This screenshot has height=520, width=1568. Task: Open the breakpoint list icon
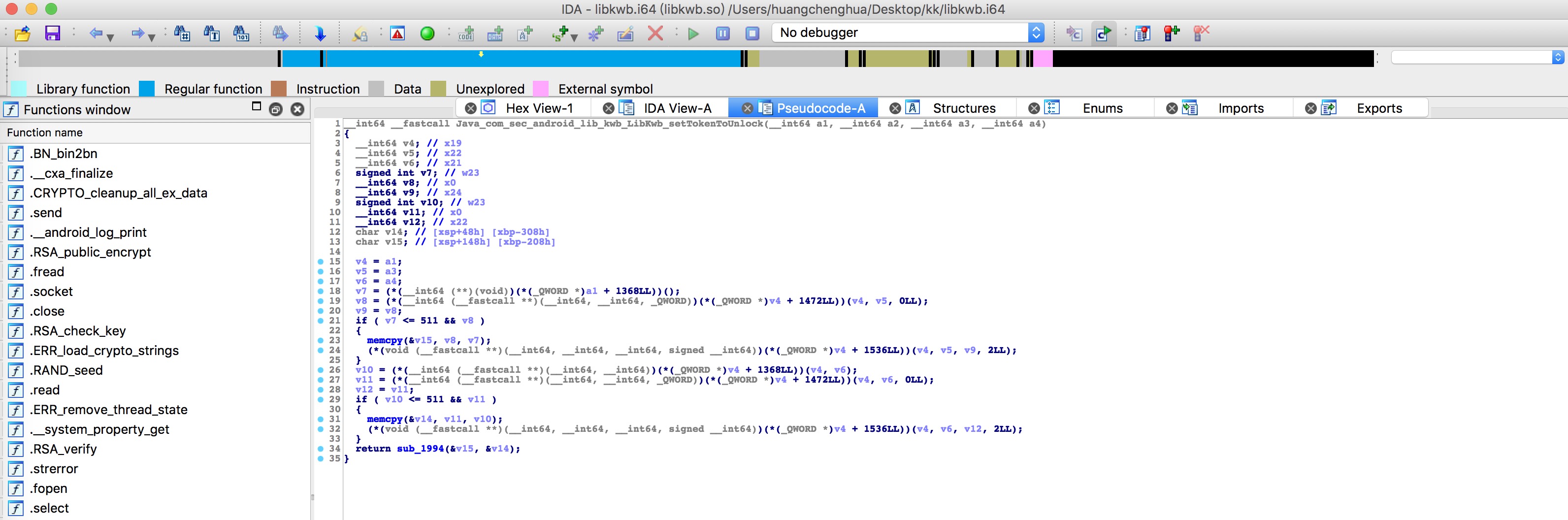coord(1143,33)
